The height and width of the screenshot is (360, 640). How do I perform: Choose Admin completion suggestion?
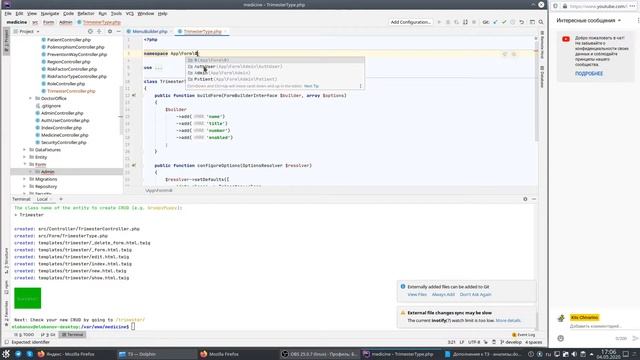(275, 73)
